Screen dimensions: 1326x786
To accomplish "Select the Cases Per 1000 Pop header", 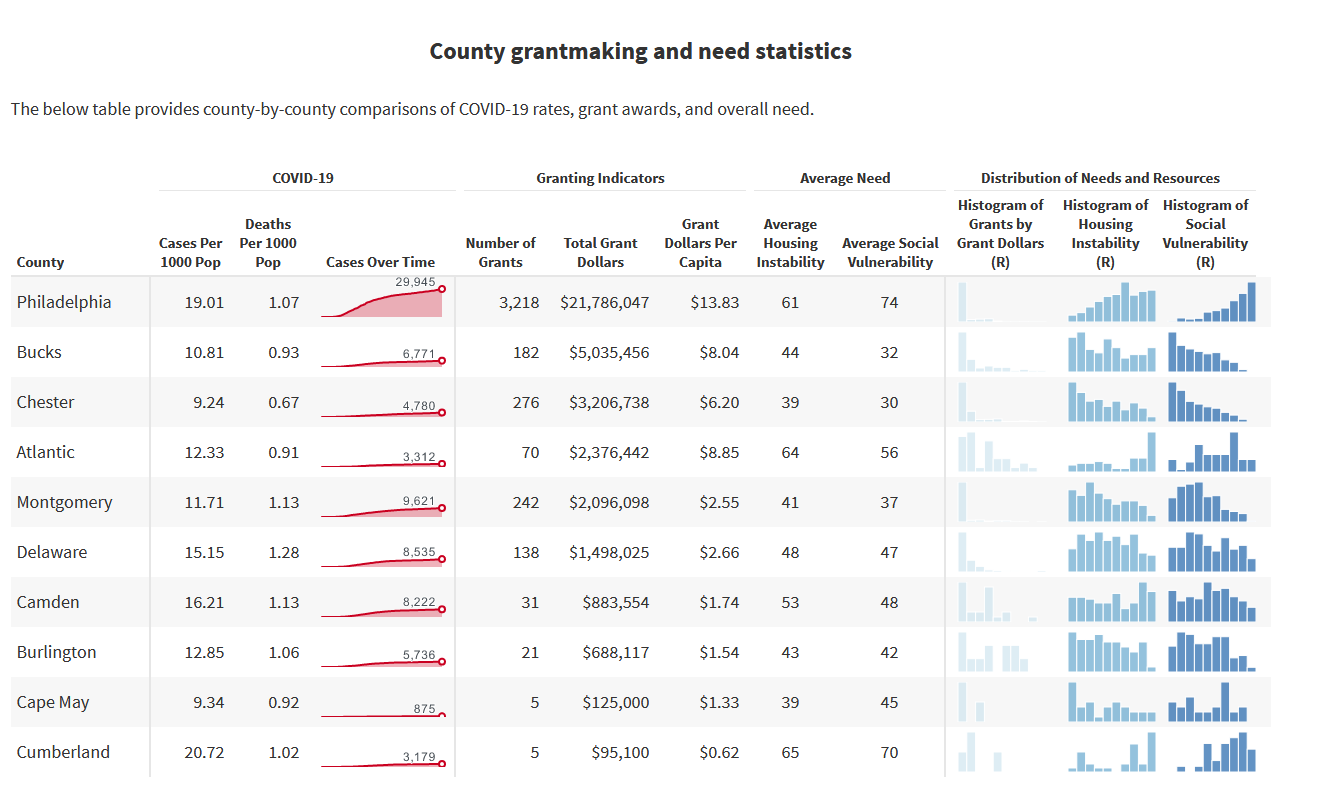I will click(191, 252).
